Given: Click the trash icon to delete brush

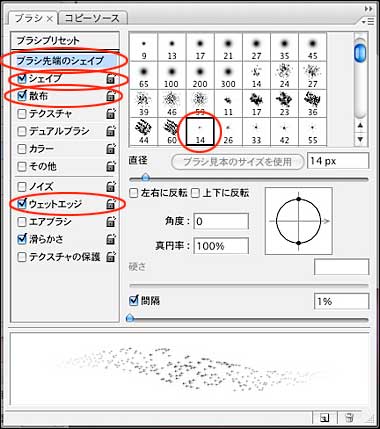Looking at the screenshot, I should tap(349, 418).
